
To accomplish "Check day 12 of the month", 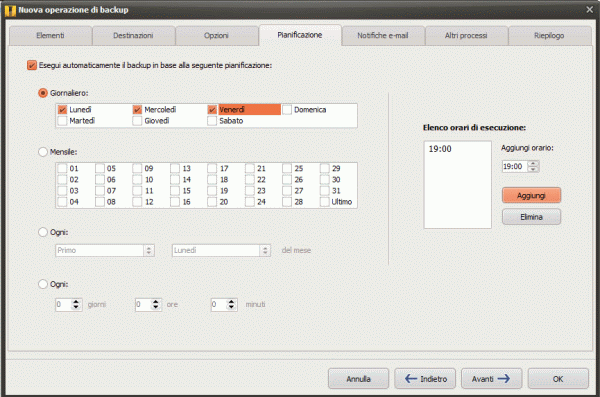I will tap(137, 202).
